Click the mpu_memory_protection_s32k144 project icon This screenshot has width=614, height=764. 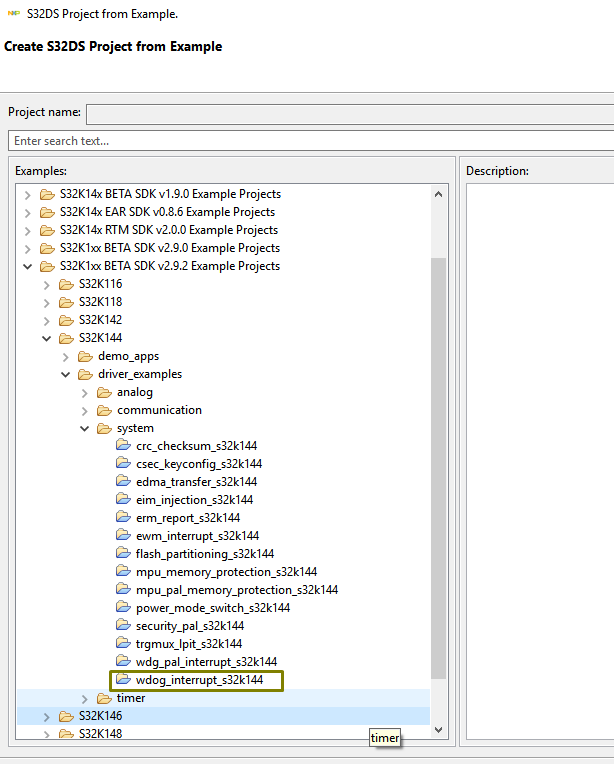coord(123,572)
